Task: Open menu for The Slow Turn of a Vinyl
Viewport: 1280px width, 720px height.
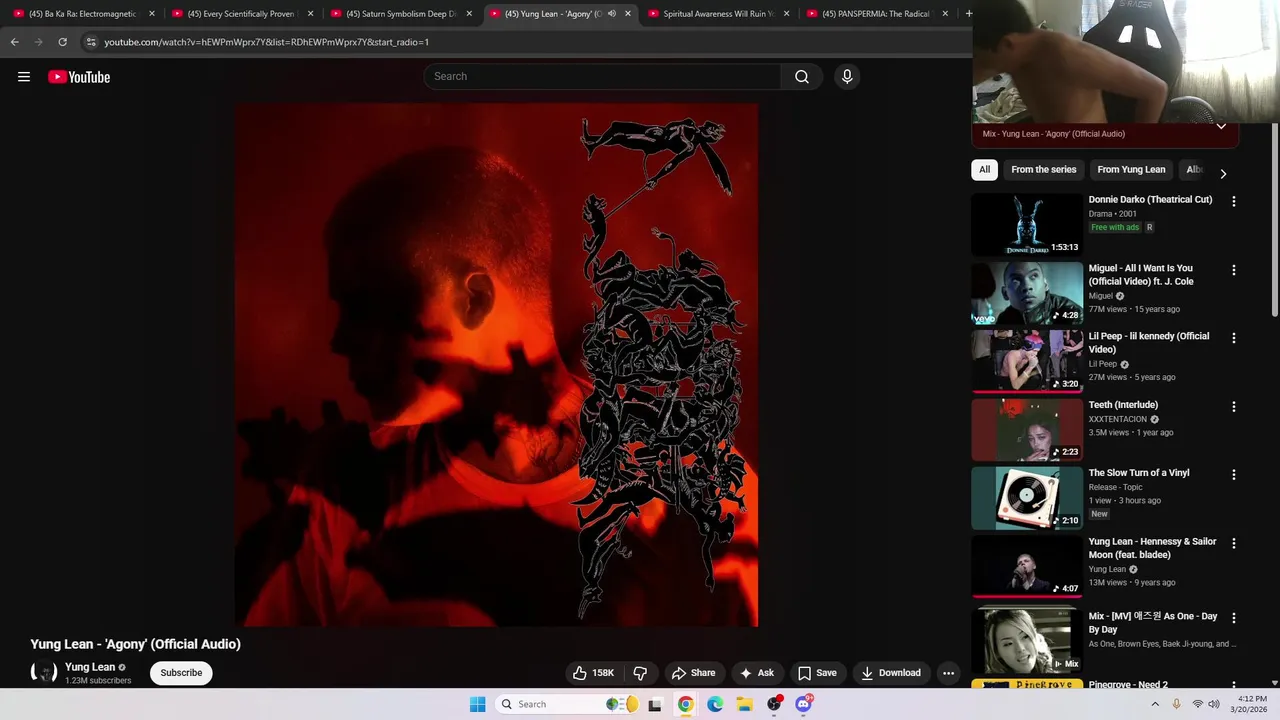Action: click(1233, 475)
